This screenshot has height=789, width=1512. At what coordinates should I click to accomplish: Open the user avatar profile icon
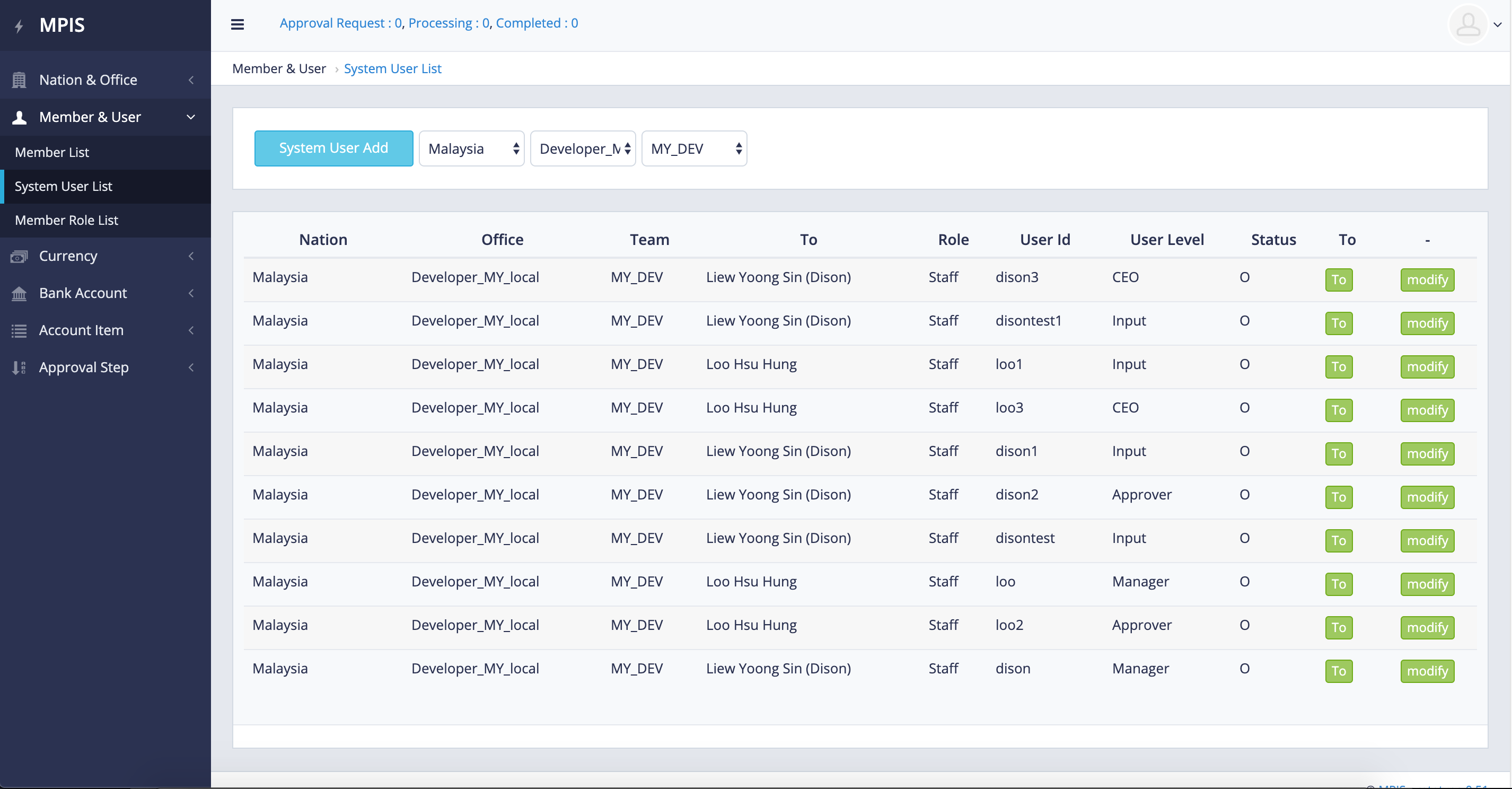[x=1468, y=24]
